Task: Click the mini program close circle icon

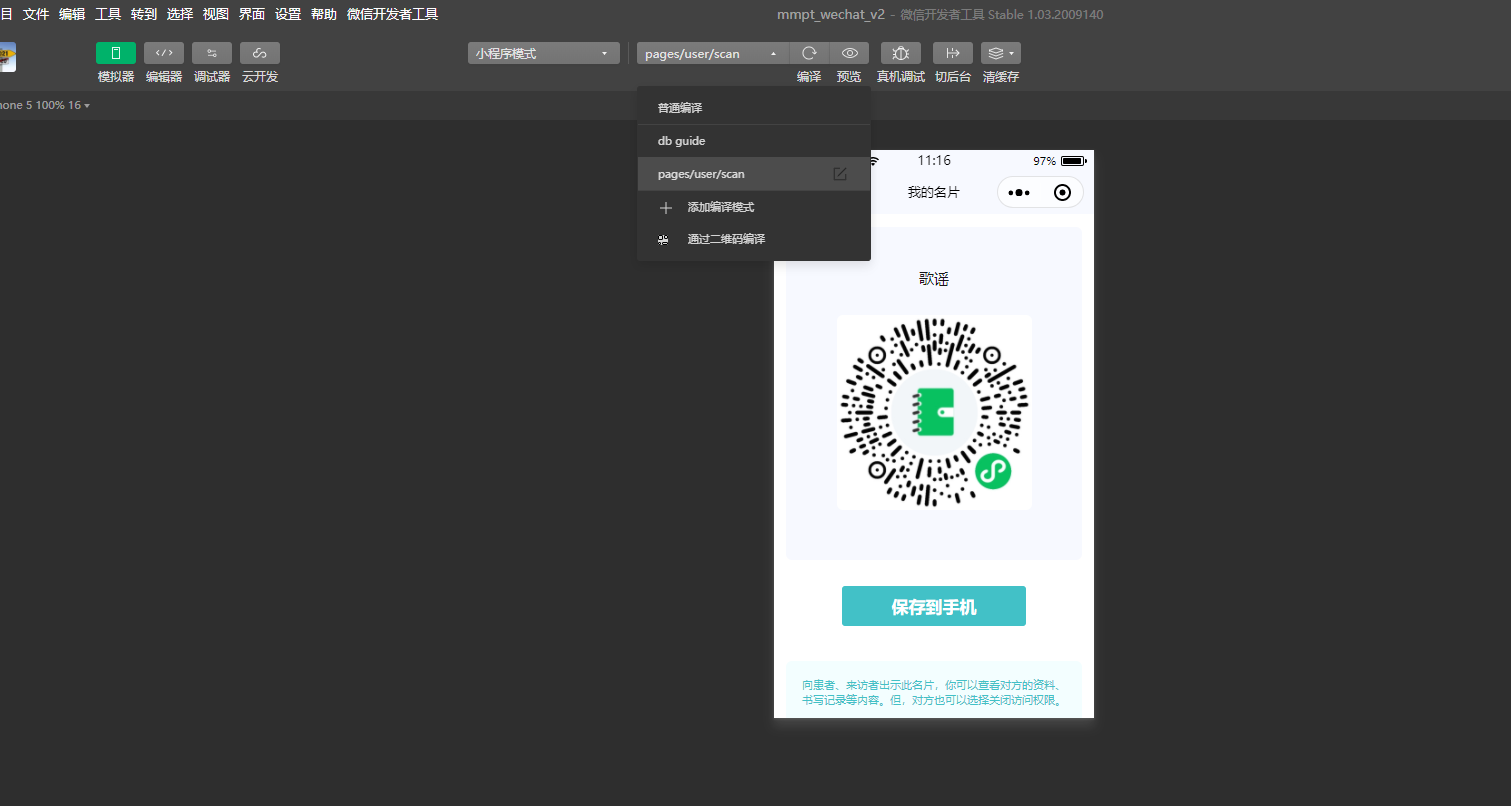Action: coord(1063,192)
